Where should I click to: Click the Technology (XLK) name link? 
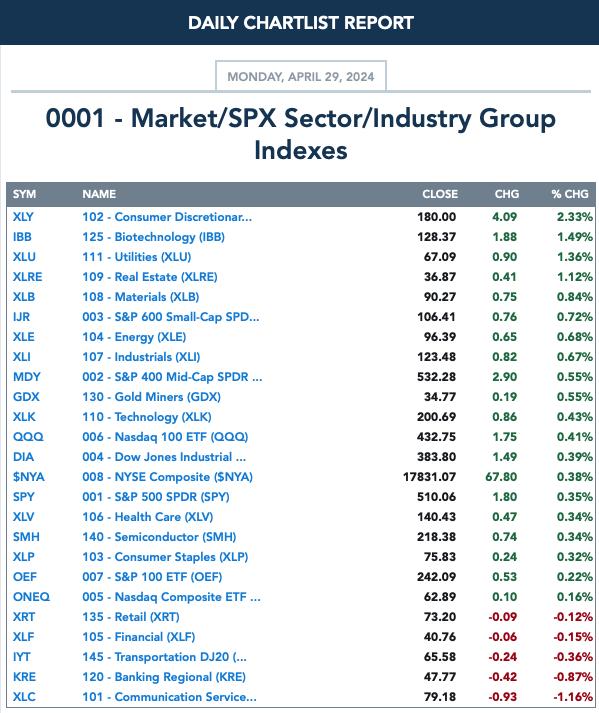pos(147,417)
